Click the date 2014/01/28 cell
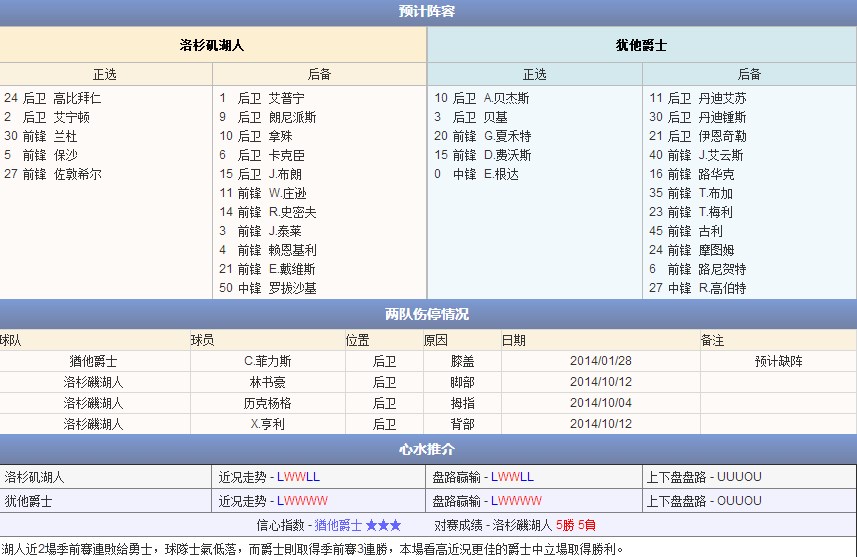The width and height of the screenshot is (857, 557). (601, 361)
